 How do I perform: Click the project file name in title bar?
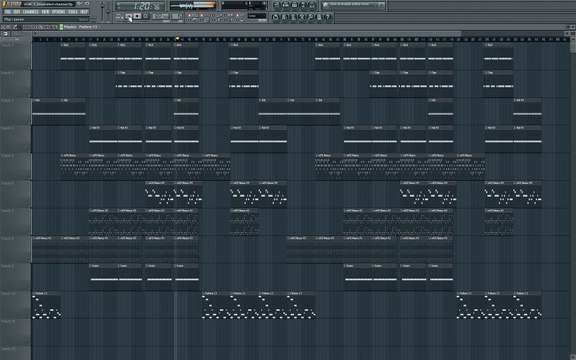(x=49, y=4)
